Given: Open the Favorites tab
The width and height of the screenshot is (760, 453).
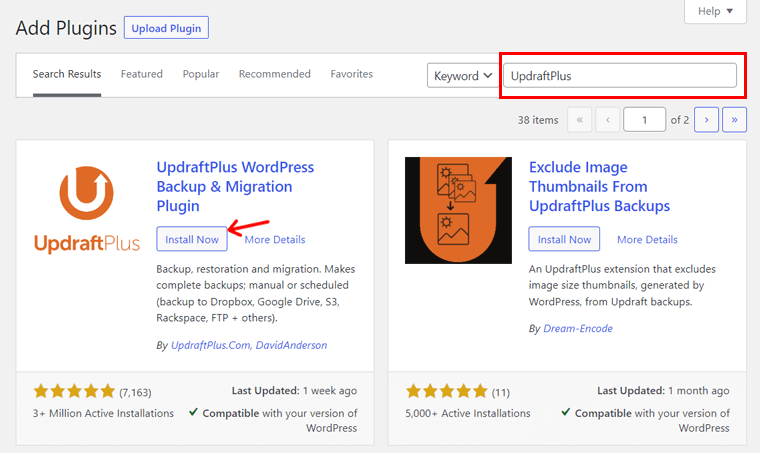Looking at the screenshot, I should click(x=351, y=74).
